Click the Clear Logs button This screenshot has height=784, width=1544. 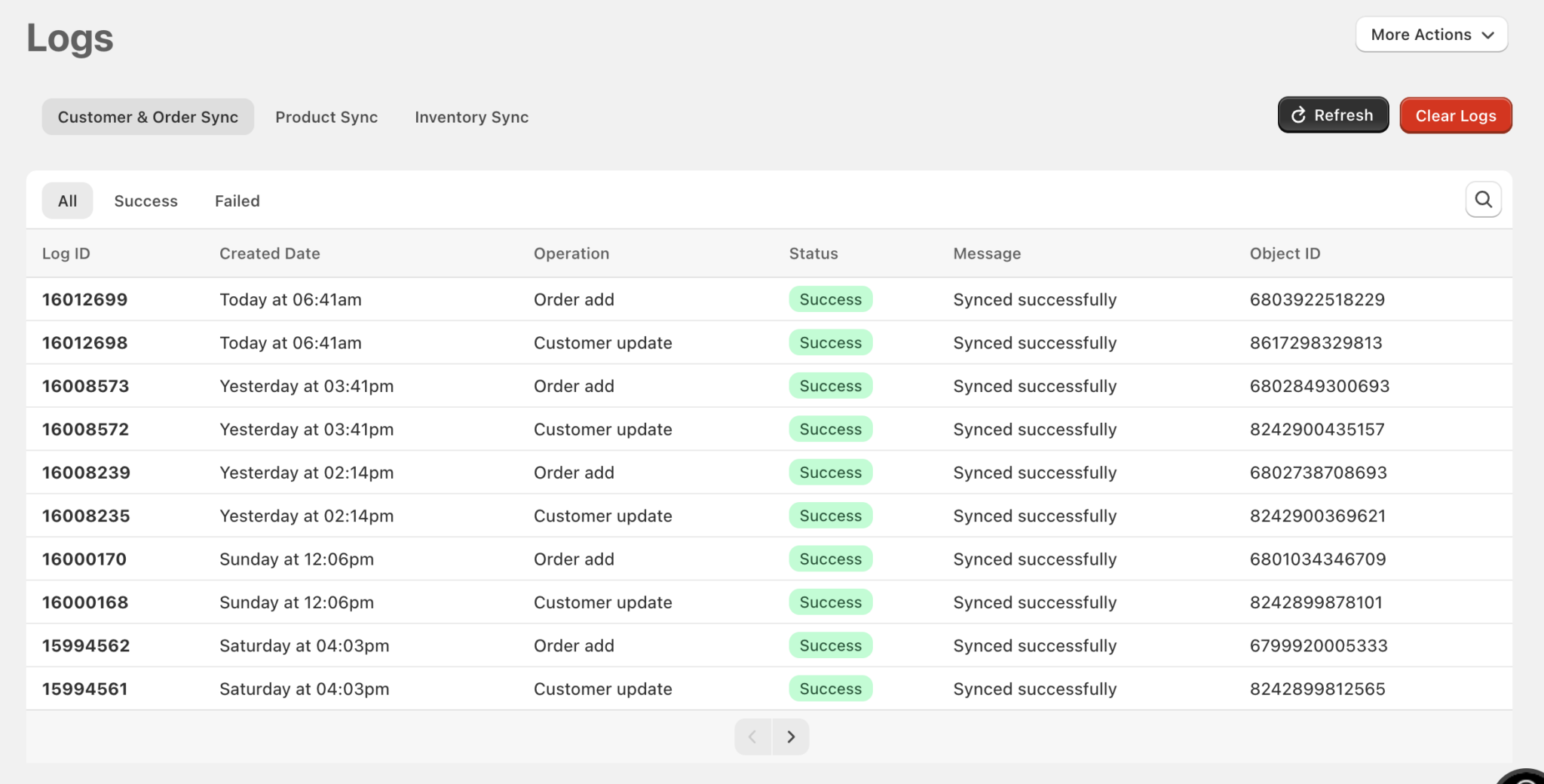1455,115
